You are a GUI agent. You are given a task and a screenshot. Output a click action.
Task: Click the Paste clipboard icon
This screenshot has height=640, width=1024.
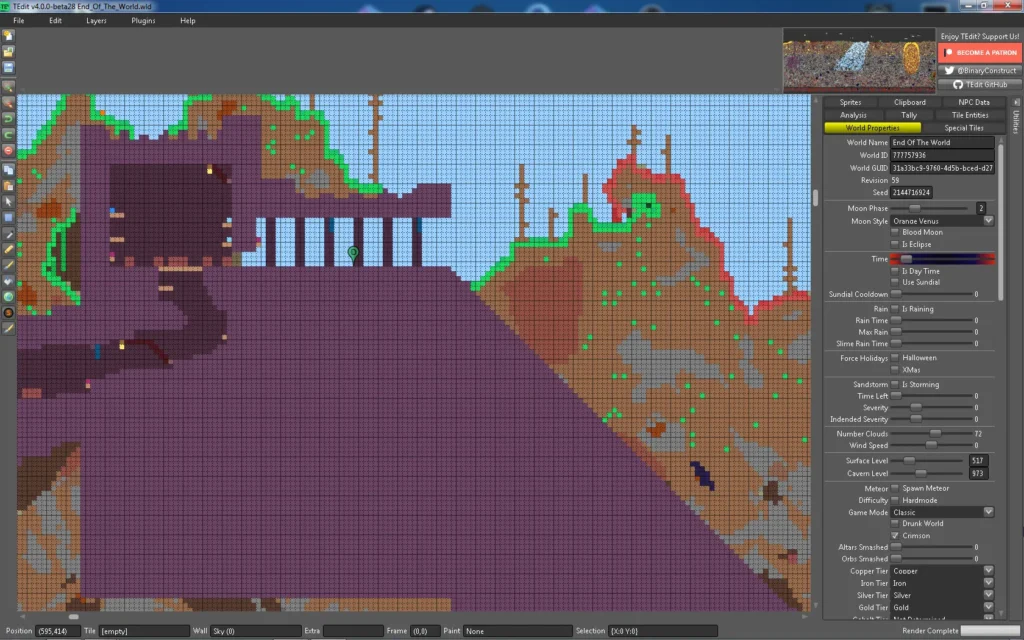pyautogui.click(x=8, y=185)
